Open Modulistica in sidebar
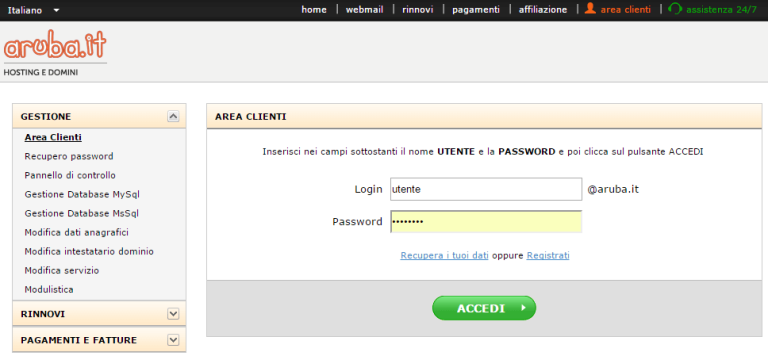Viewport: 768px width, 360px height. point(49,289)
